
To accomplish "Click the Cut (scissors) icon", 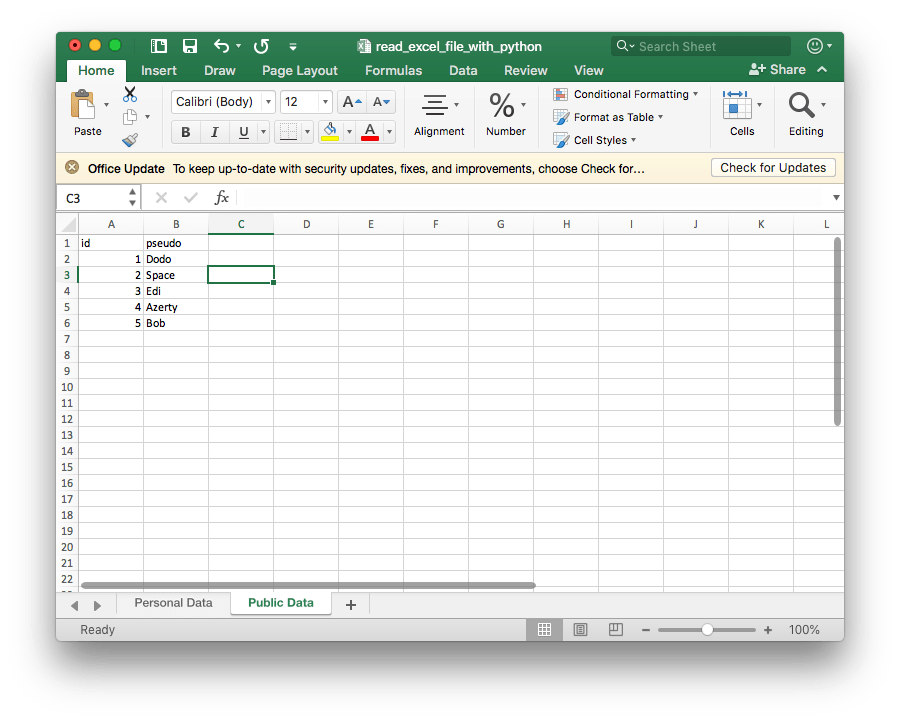I will 129,92.
